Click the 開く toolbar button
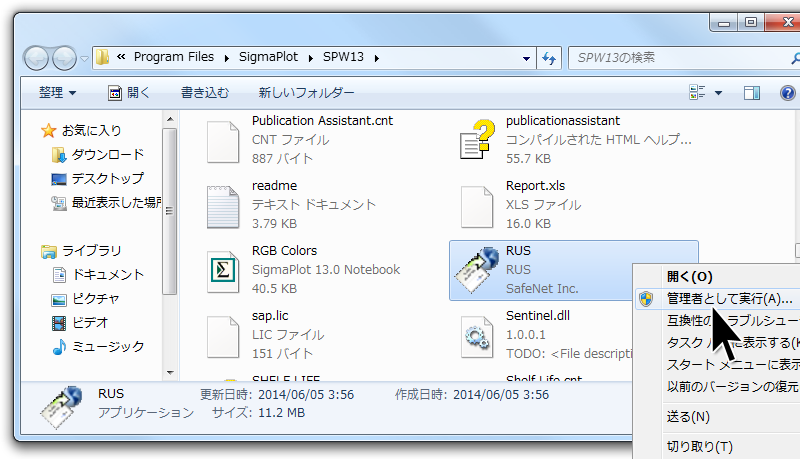800x459 pixels. (129, 93)
